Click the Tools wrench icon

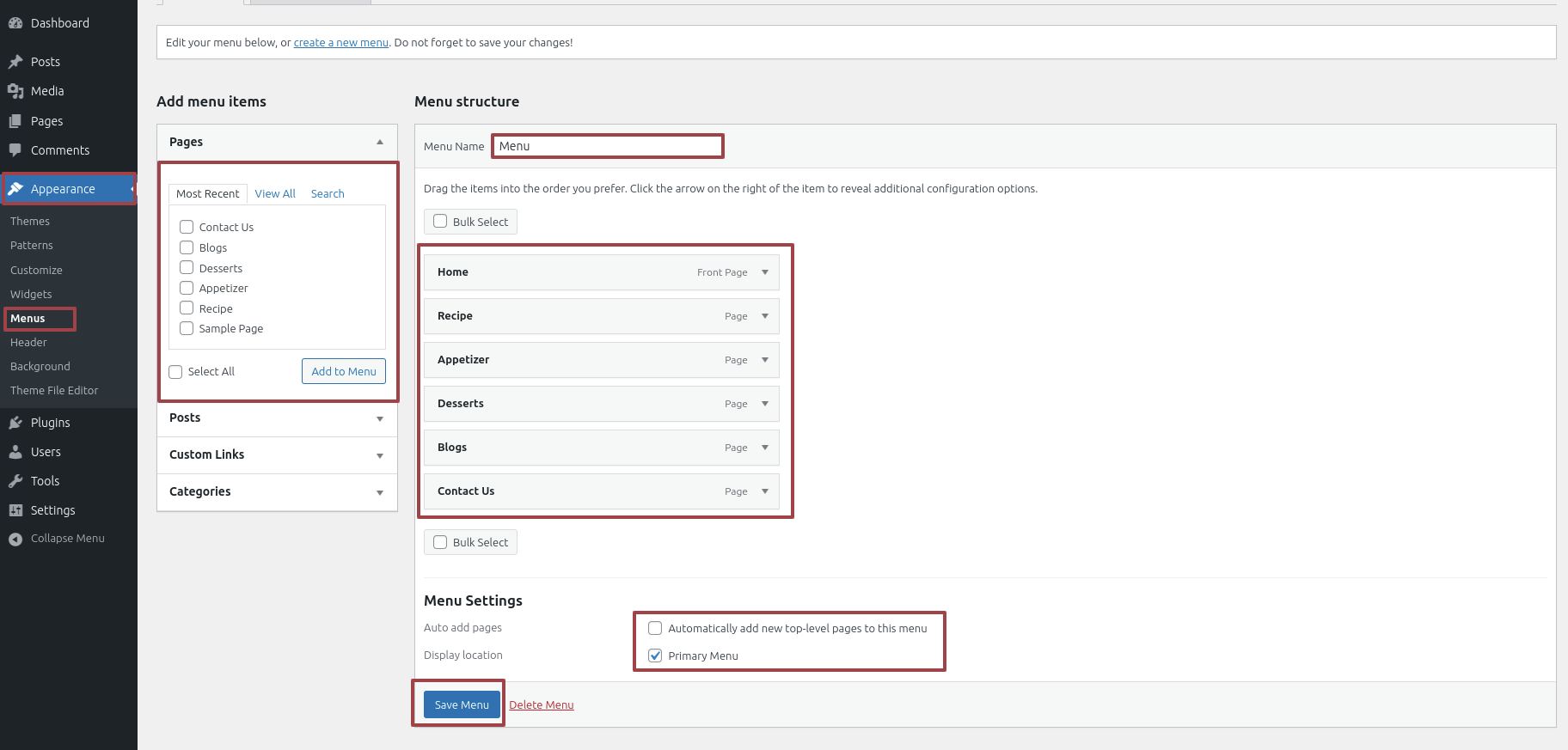[15, 481]
